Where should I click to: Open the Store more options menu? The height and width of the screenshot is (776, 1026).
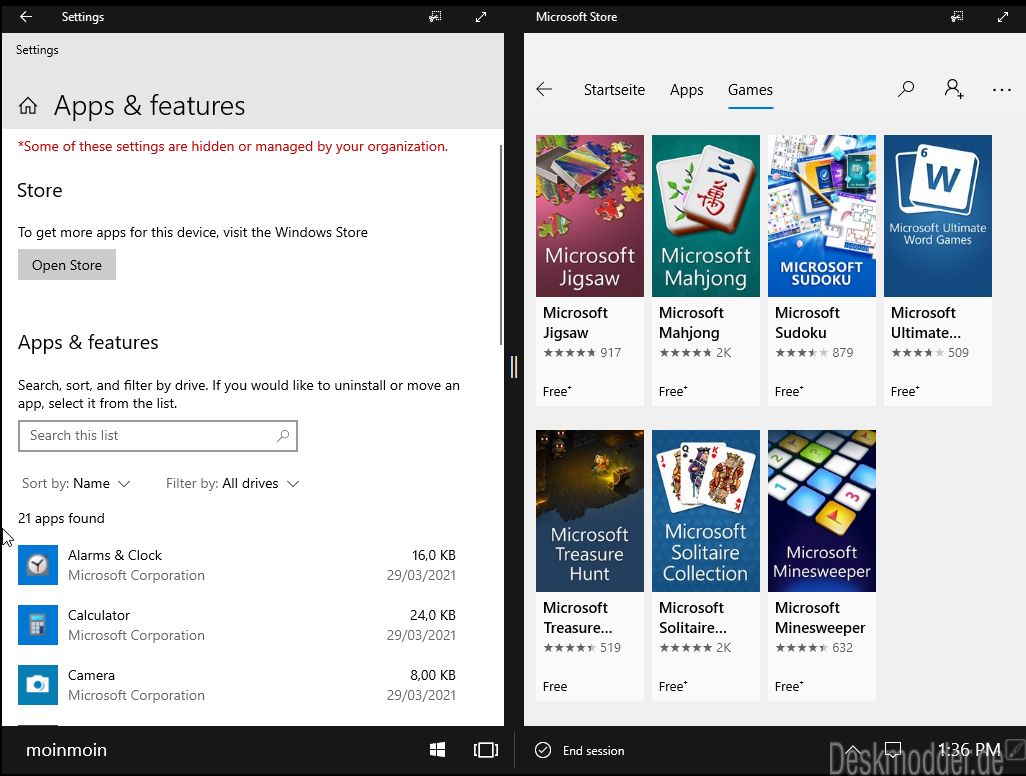(1002, 90)
